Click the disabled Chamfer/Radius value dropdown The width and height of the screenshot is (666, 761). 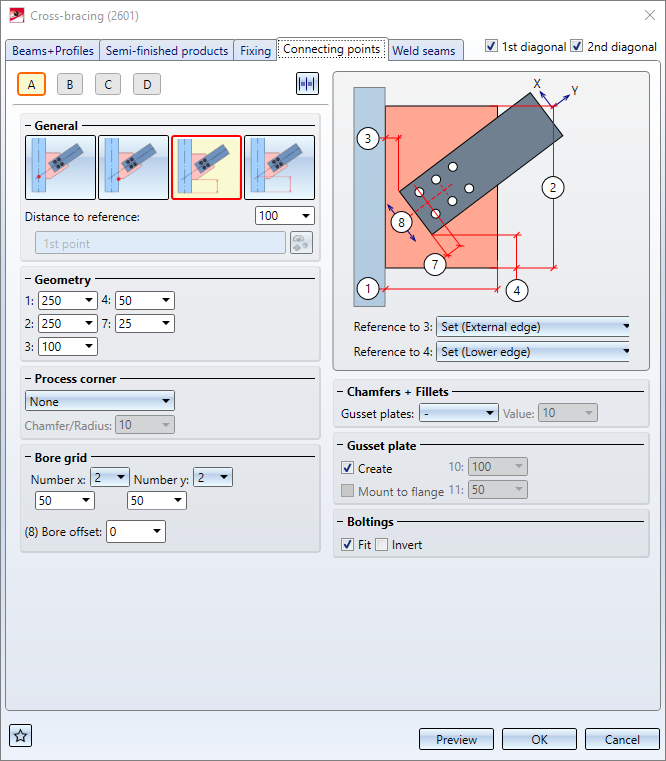click(145, 425)
